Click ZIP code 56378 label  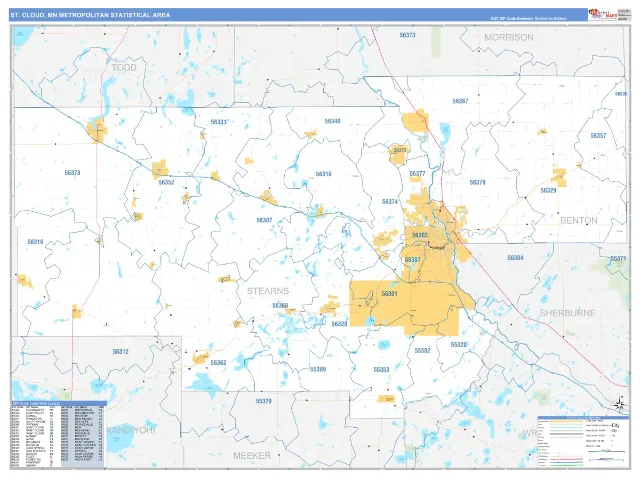click(72, 173)
